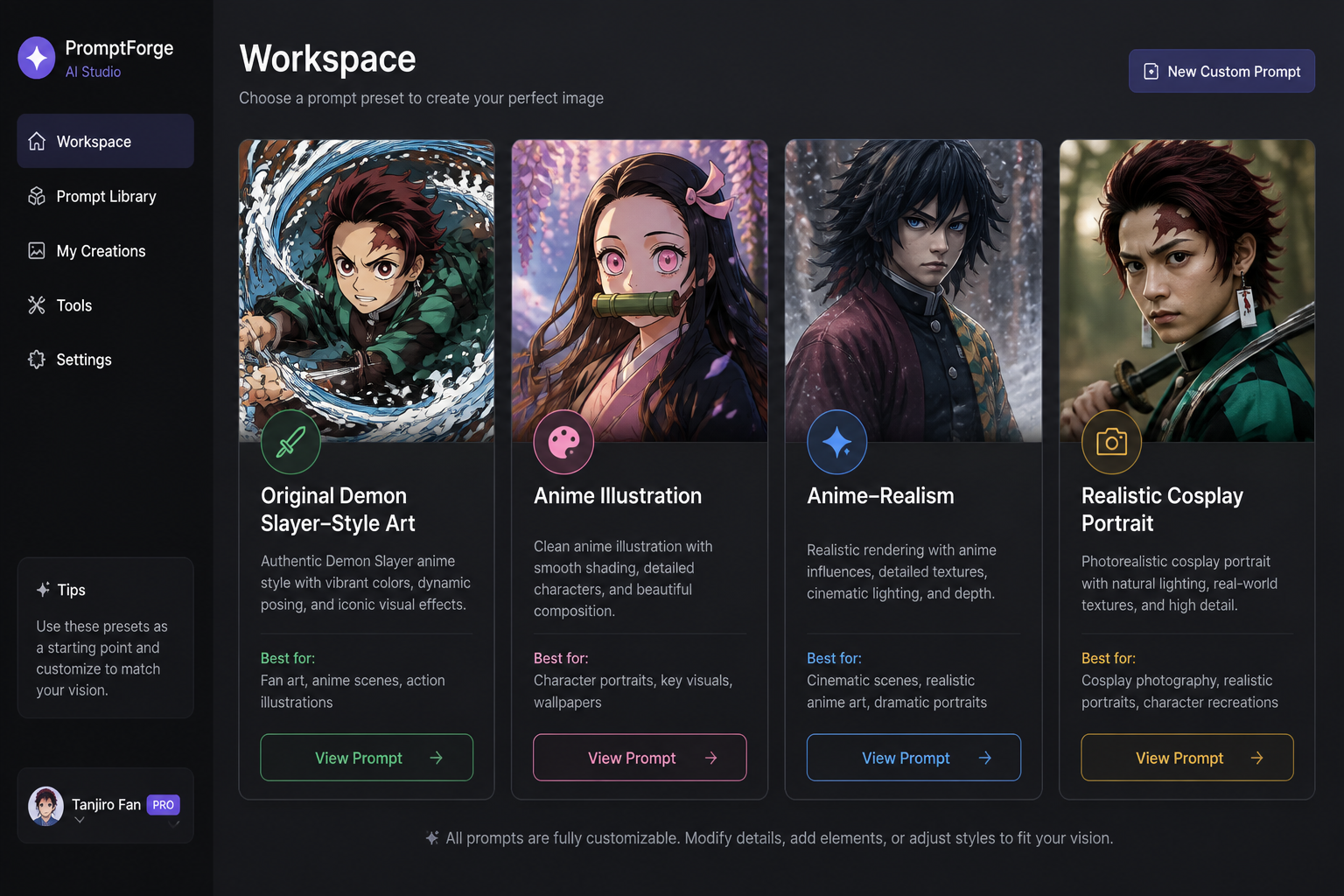Open the Anime-Realism preview image

tap(913, 290)
